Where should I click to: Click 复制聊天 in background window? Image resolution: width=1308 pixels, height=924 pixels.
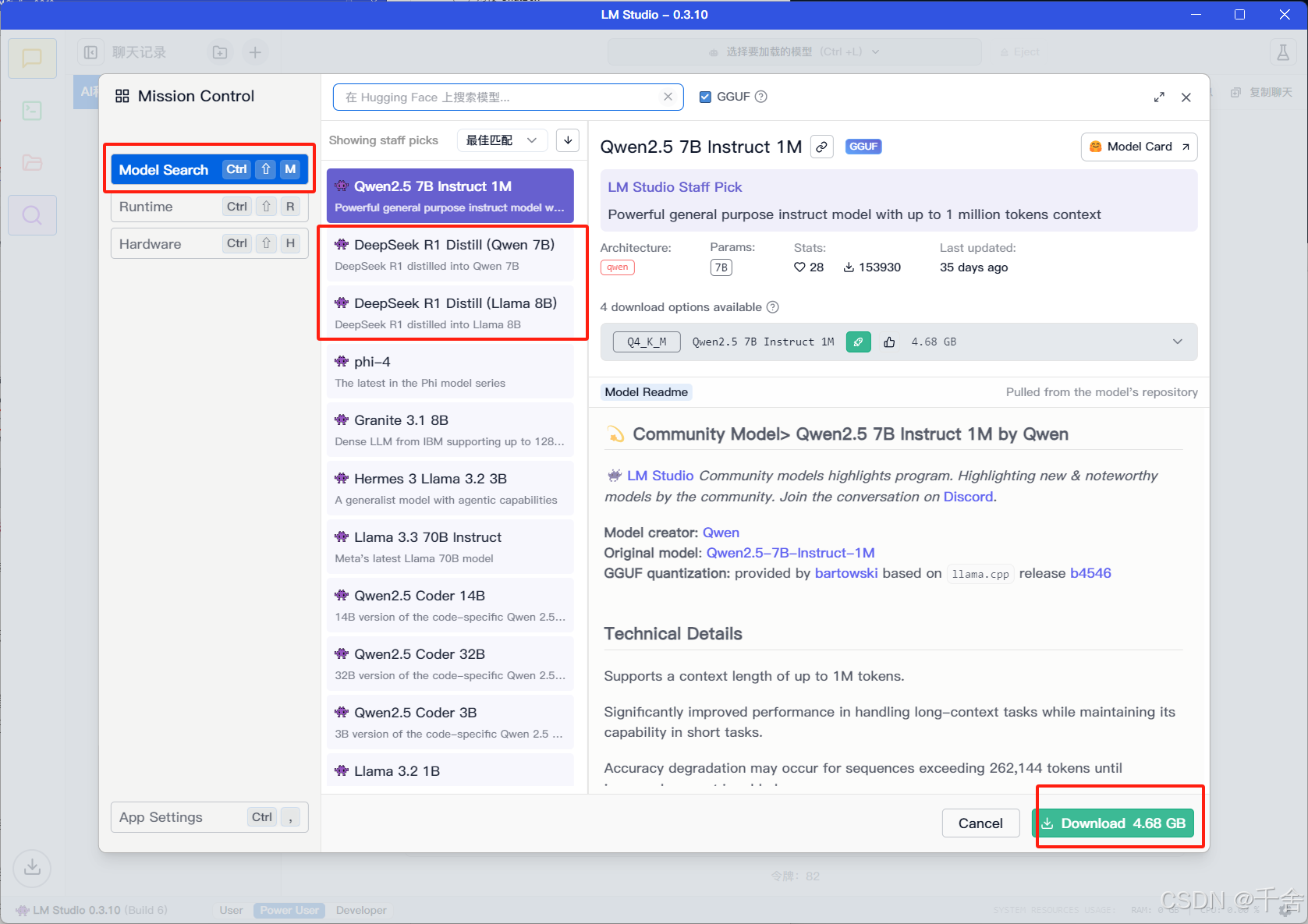[1262, 92]
